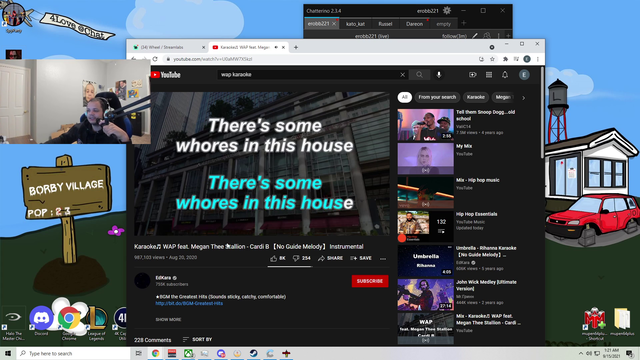Open a new Chrome tab
The width and height of the screenshot is (640, 360).
point(296,47)
